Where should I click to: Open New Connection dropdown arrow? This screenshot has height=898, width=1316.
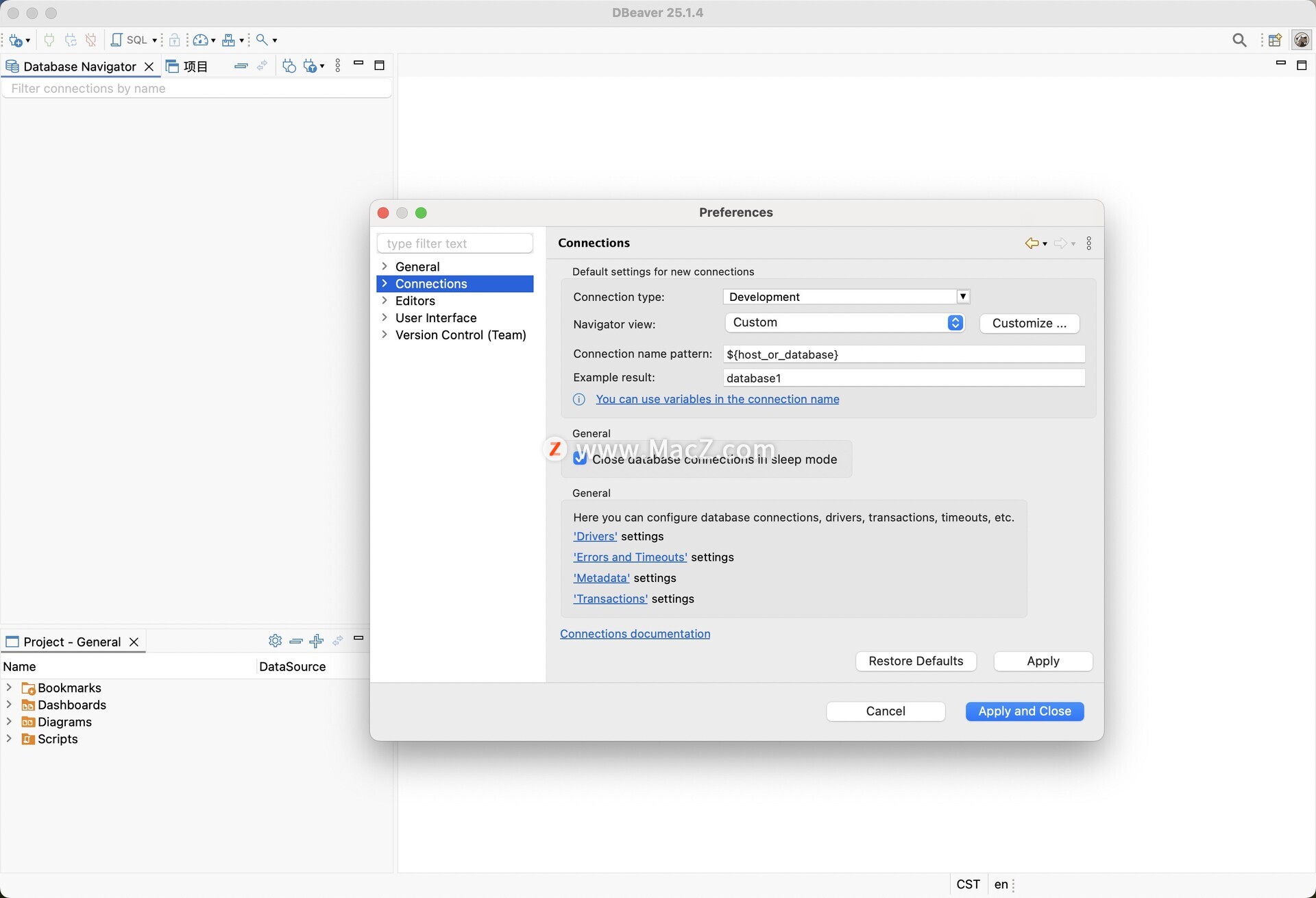click(x=28, y=41)
